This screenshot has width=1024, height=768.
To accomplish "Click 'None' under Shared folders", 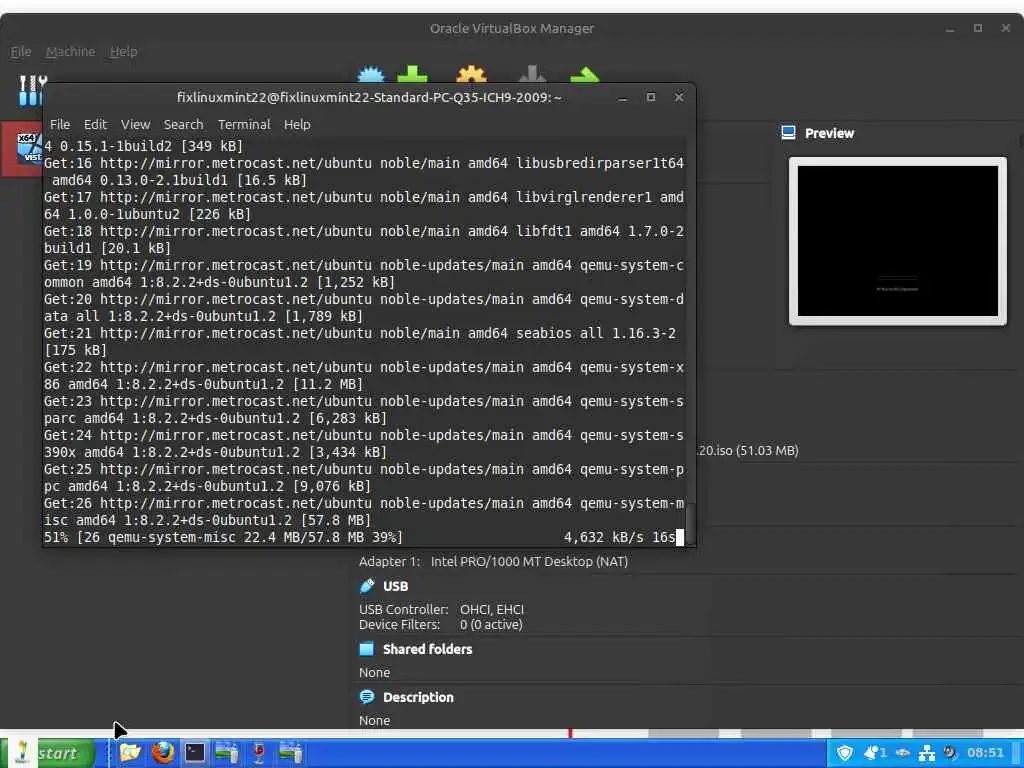I will (x=374, y=672).
